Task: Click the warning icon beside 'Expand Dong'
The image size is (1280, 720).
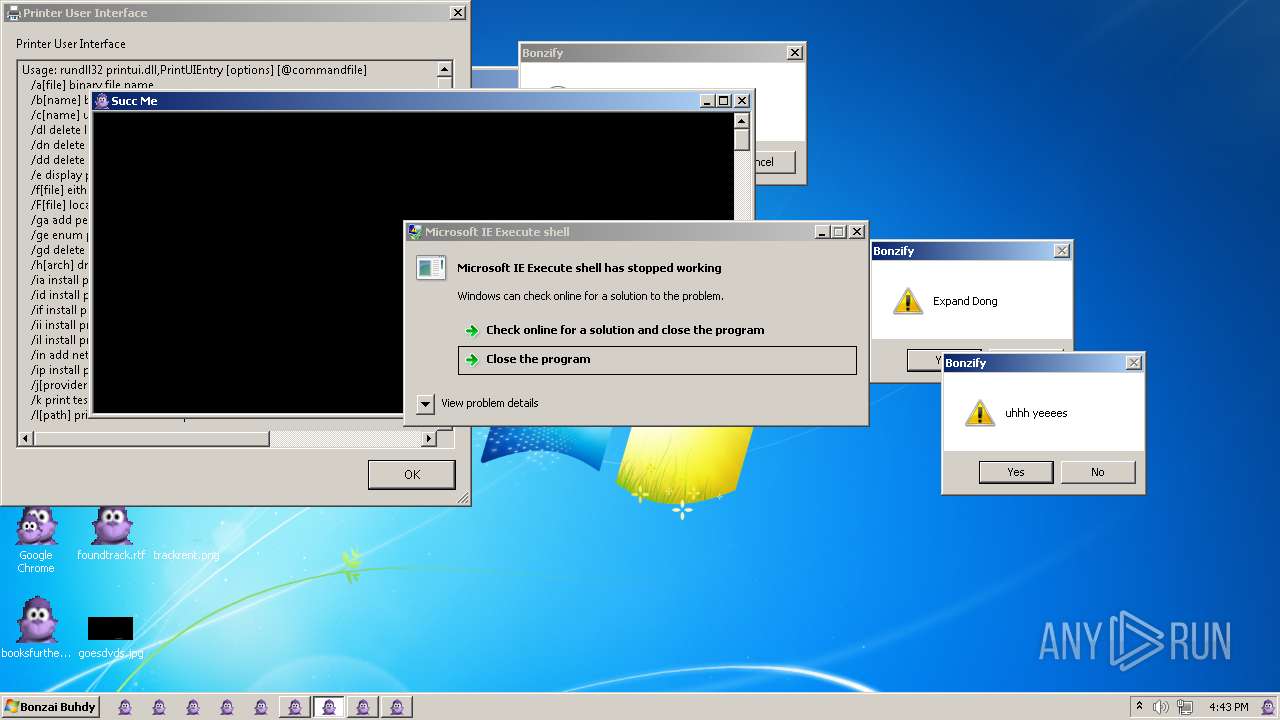Action: pos(907,301)
